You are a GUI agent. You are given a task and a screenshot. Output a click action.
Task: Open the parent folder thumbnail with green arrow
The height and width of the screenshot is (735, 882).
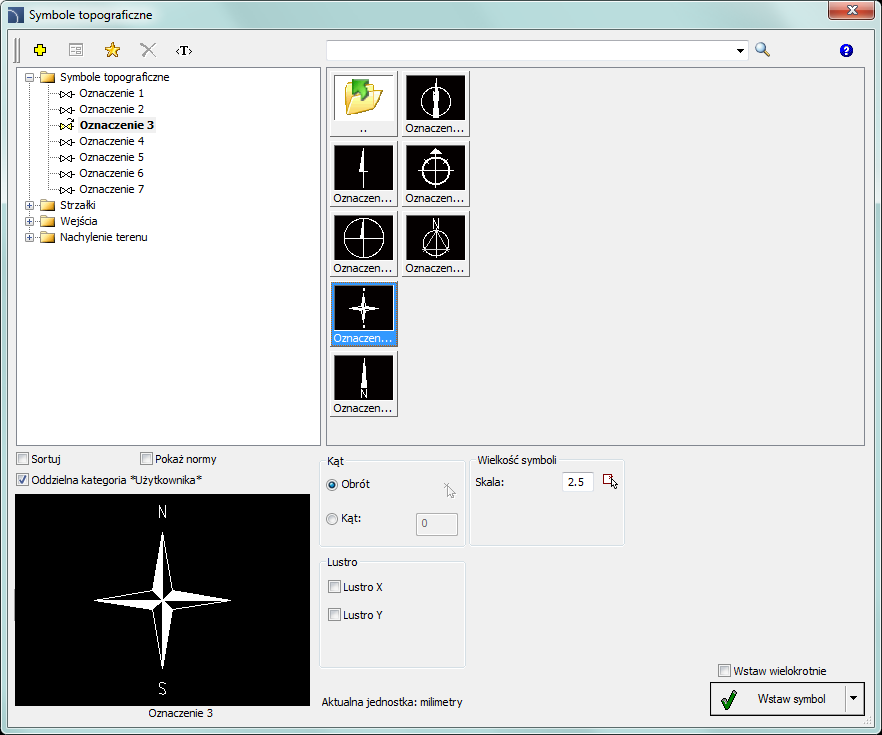pyautogui.click(x=363, y=103)
